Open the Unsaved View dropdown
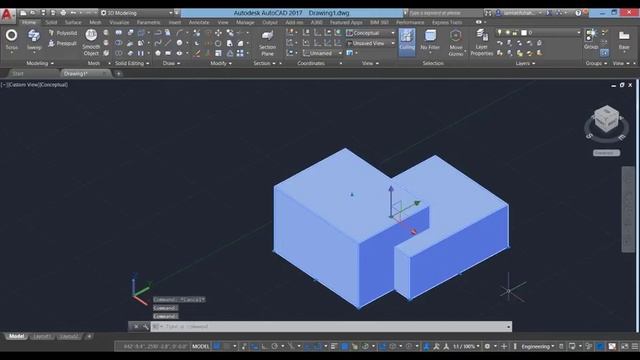This screenshot has width=640, height=360. (371, 43)
